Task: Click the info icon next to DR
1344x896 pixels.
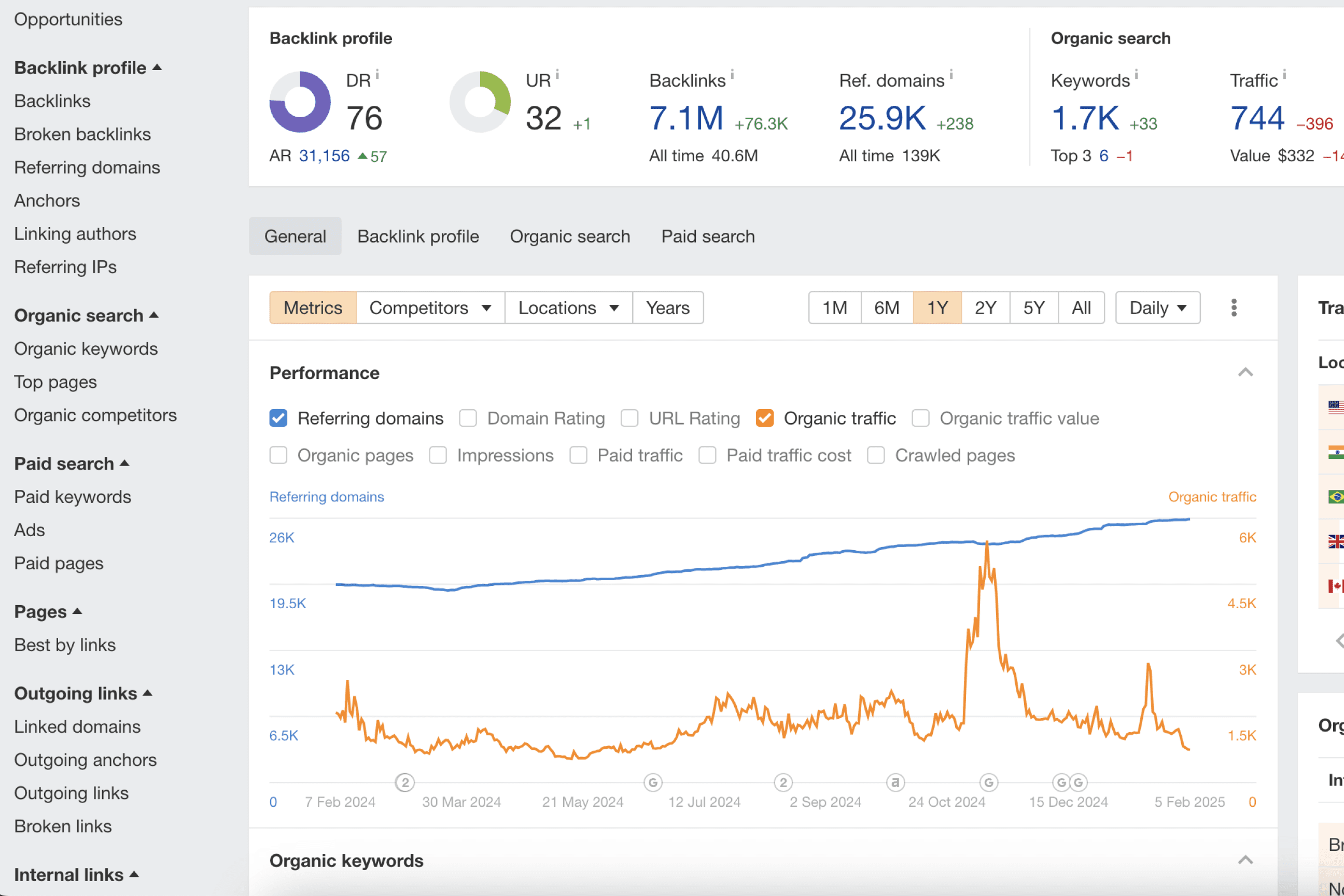Action: point(377,75)
